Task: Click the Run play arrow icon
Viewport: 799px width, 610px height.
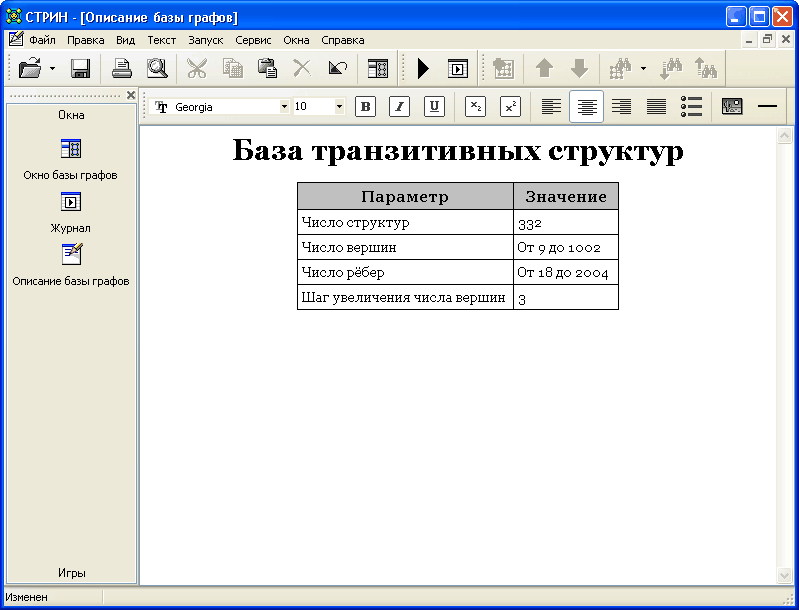Action: (x=423, y=68)
